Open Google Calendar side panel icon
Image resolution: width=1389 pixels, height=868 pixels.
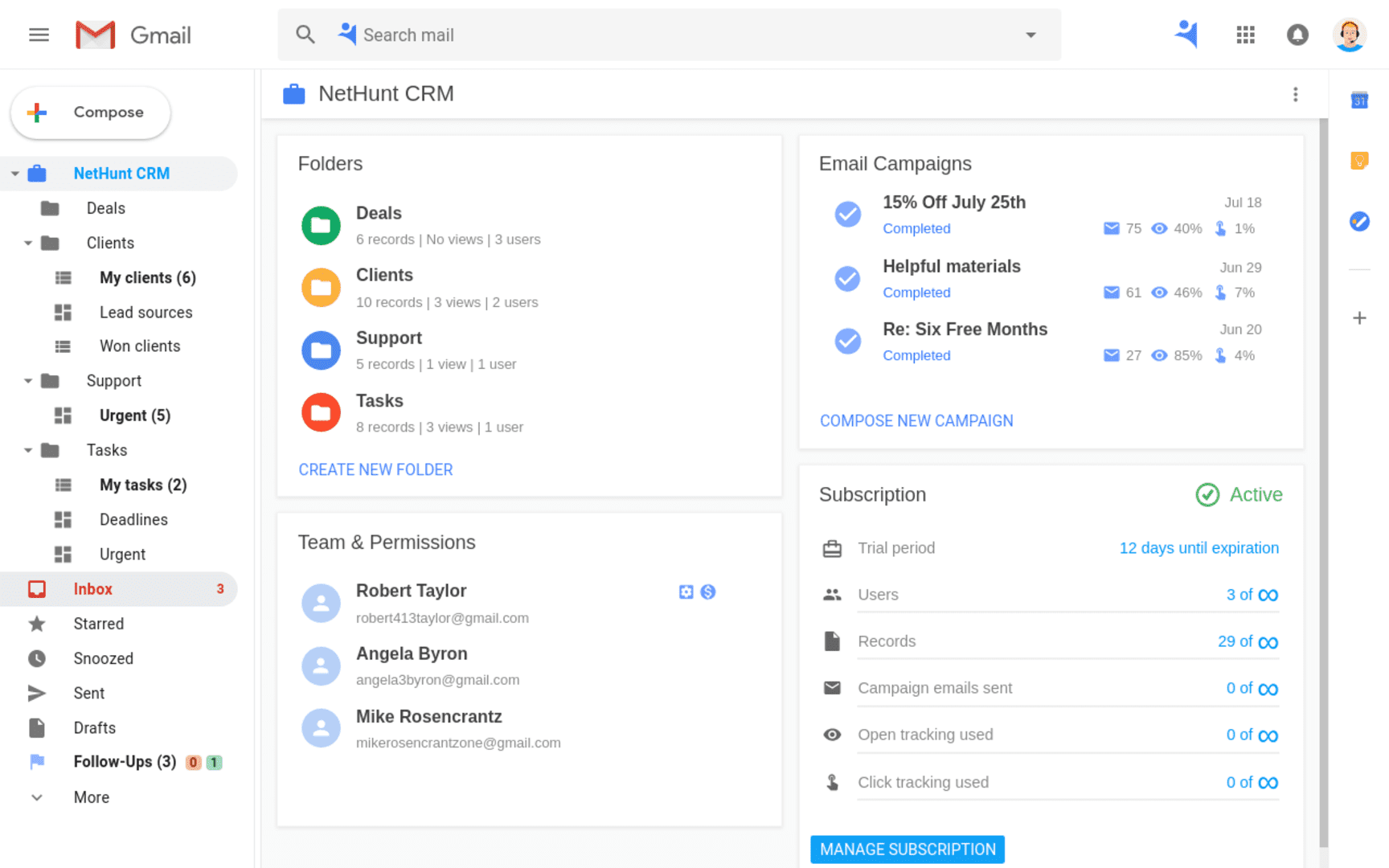1359,100
